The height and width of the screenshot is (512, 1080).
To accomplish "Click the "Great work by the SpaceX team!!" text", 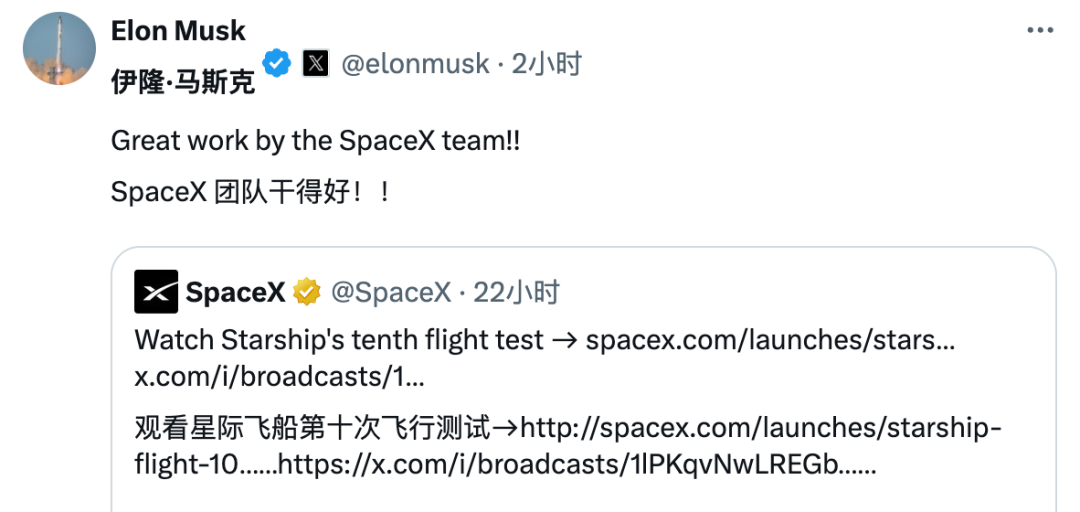I will point(316,141).
